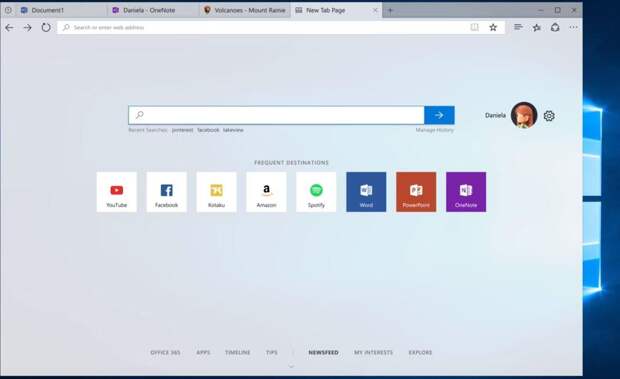Expand the chevron below the feed tabs
The height and width of the screenshot is (379, 620).
tap(291, 366)
